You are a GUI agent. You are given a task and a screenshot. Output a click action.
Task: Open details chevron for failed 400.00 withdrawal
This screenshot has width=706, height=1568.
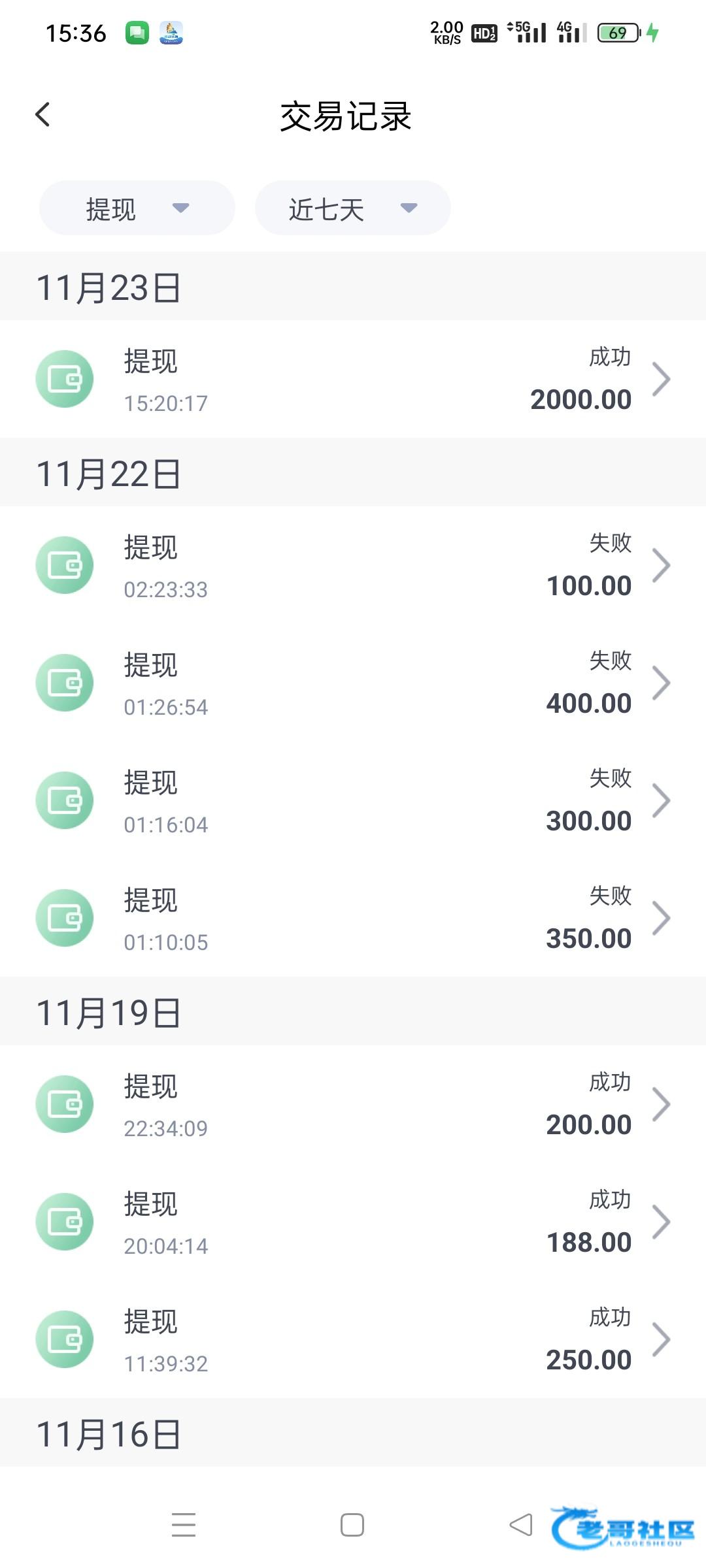point(661,683)
